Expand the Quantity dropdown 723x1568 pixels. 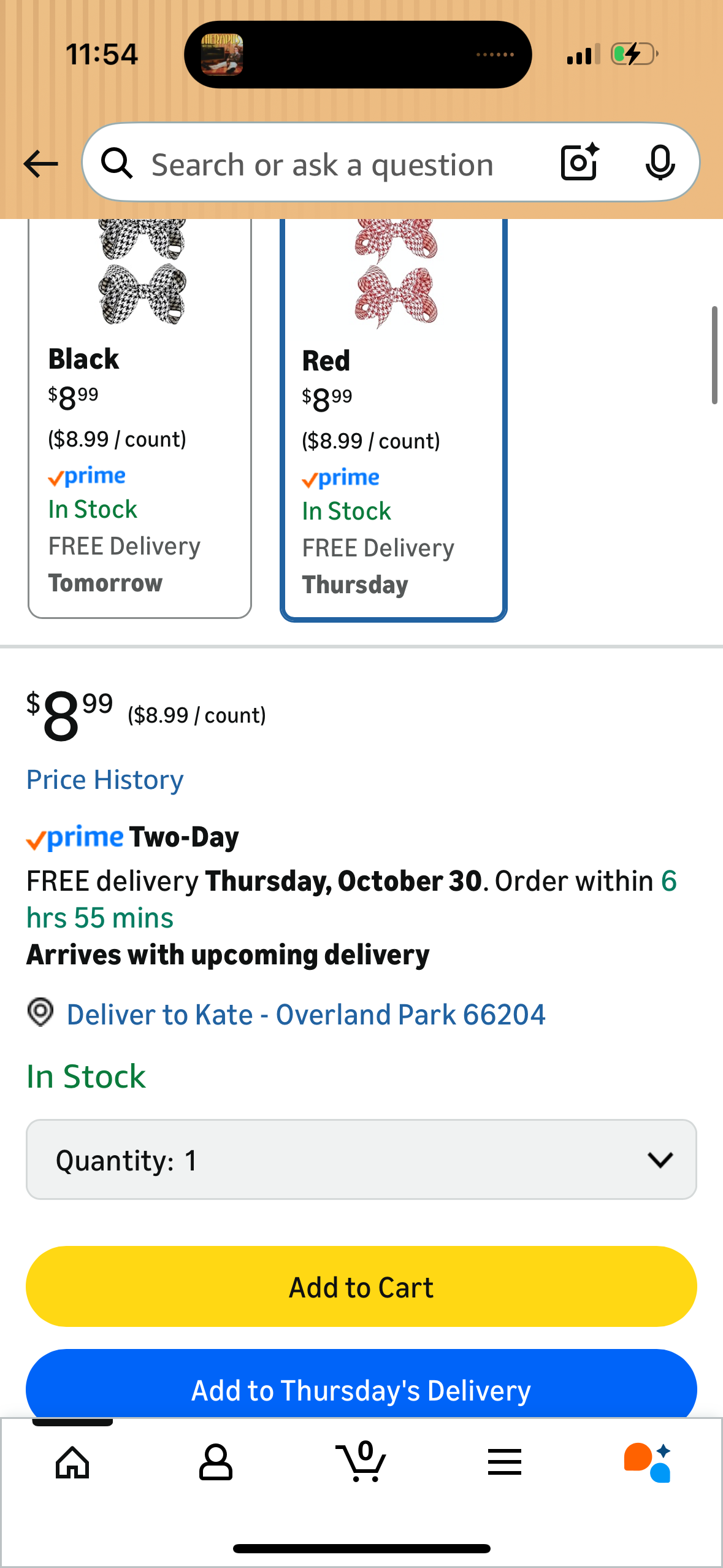pyautogui.click(x=361, y=1159)
